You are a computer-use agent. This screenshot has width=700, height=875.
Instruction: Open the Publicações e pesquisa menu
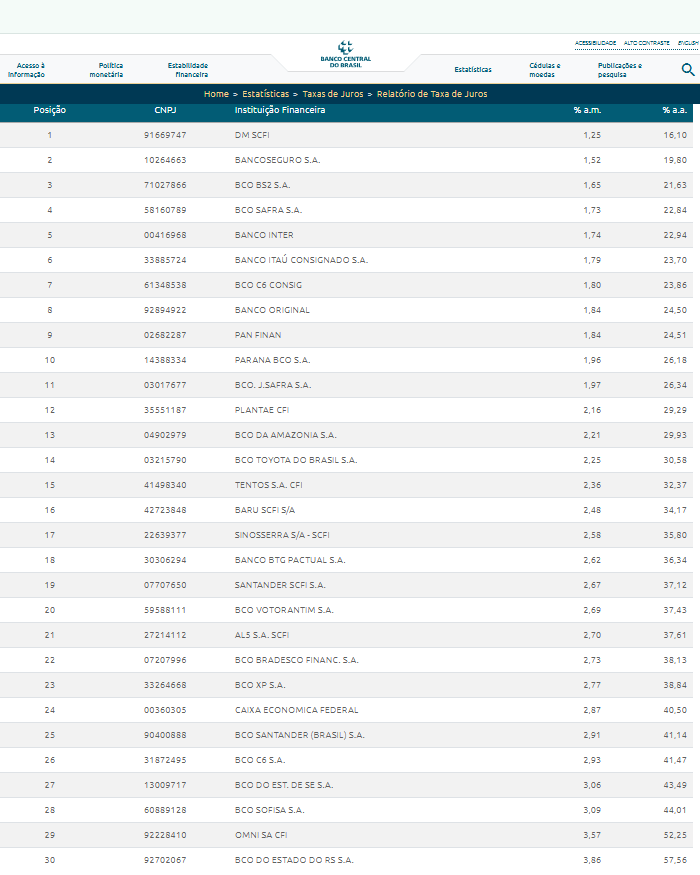(620, 70)
